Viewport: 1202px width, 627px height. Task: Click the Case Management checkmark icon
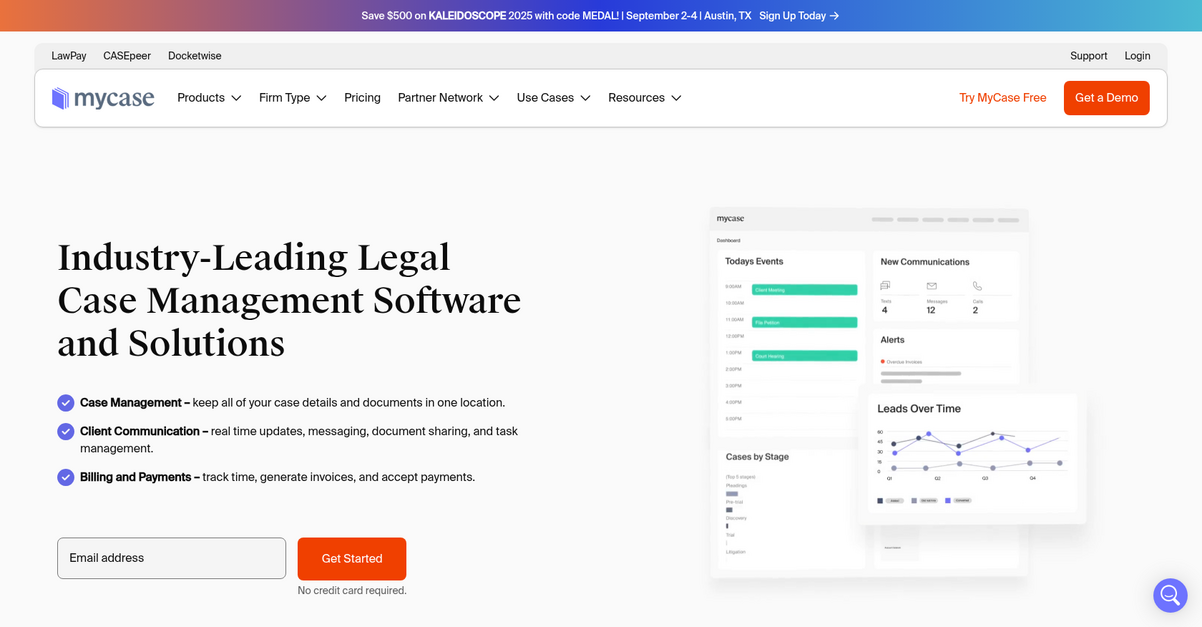pyautogui.click(x=66, y=403)
